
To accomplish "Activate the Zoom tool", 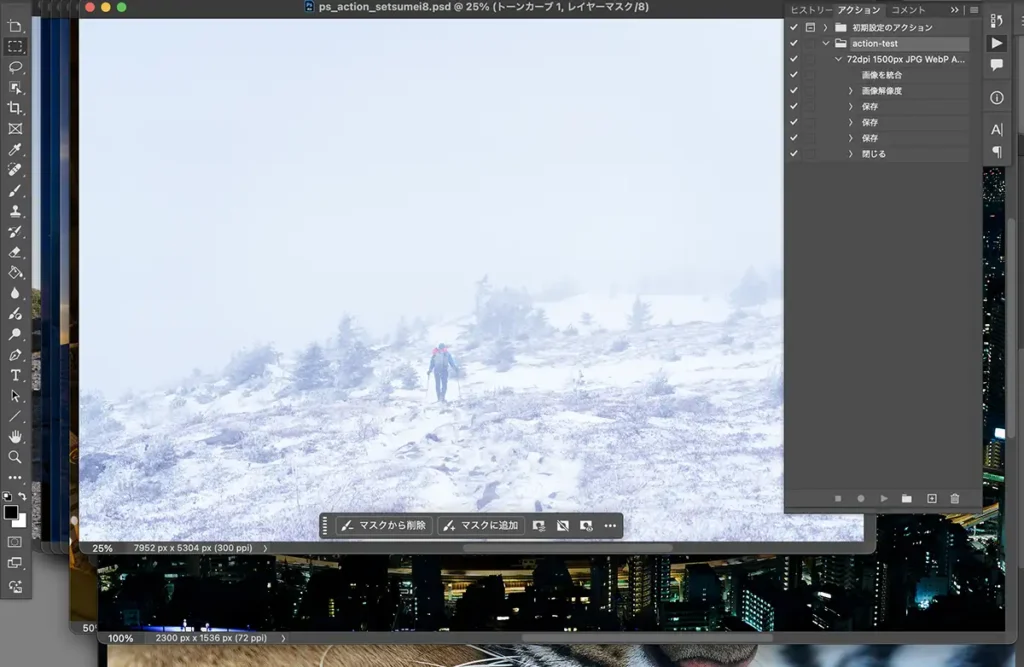I will (x=15, y=457).
